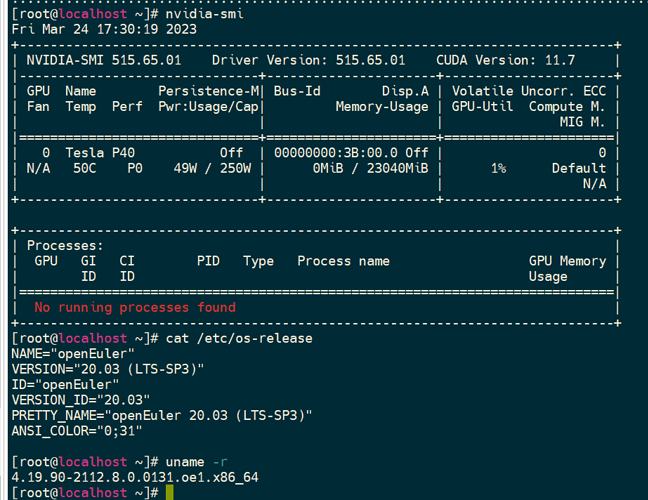
Task: Click the red 'No running processes found' text
Action: click(x=135, y=307)
